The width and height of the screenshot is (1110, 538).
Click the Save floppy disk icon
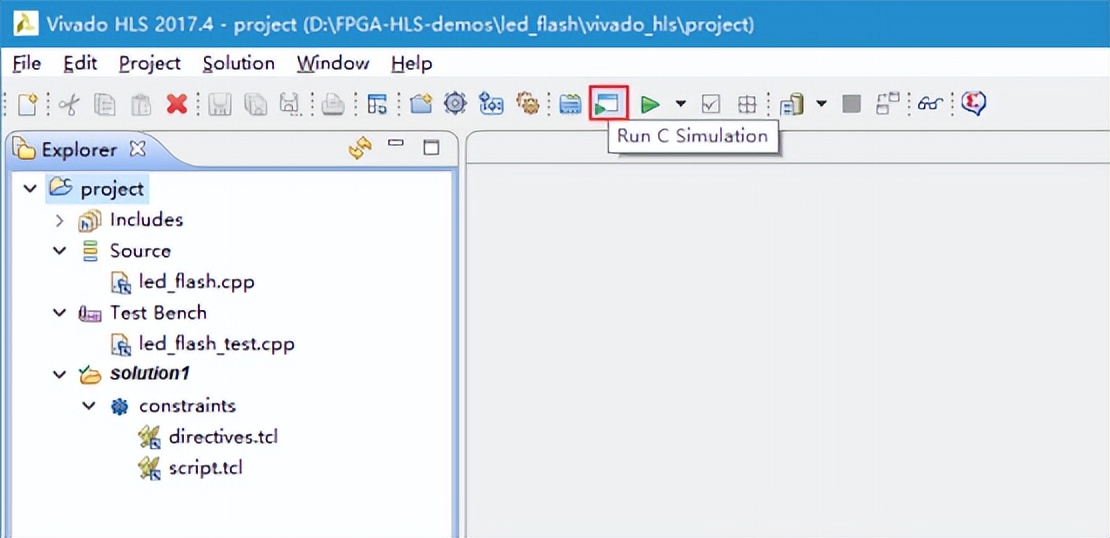[x=220, y=105]
